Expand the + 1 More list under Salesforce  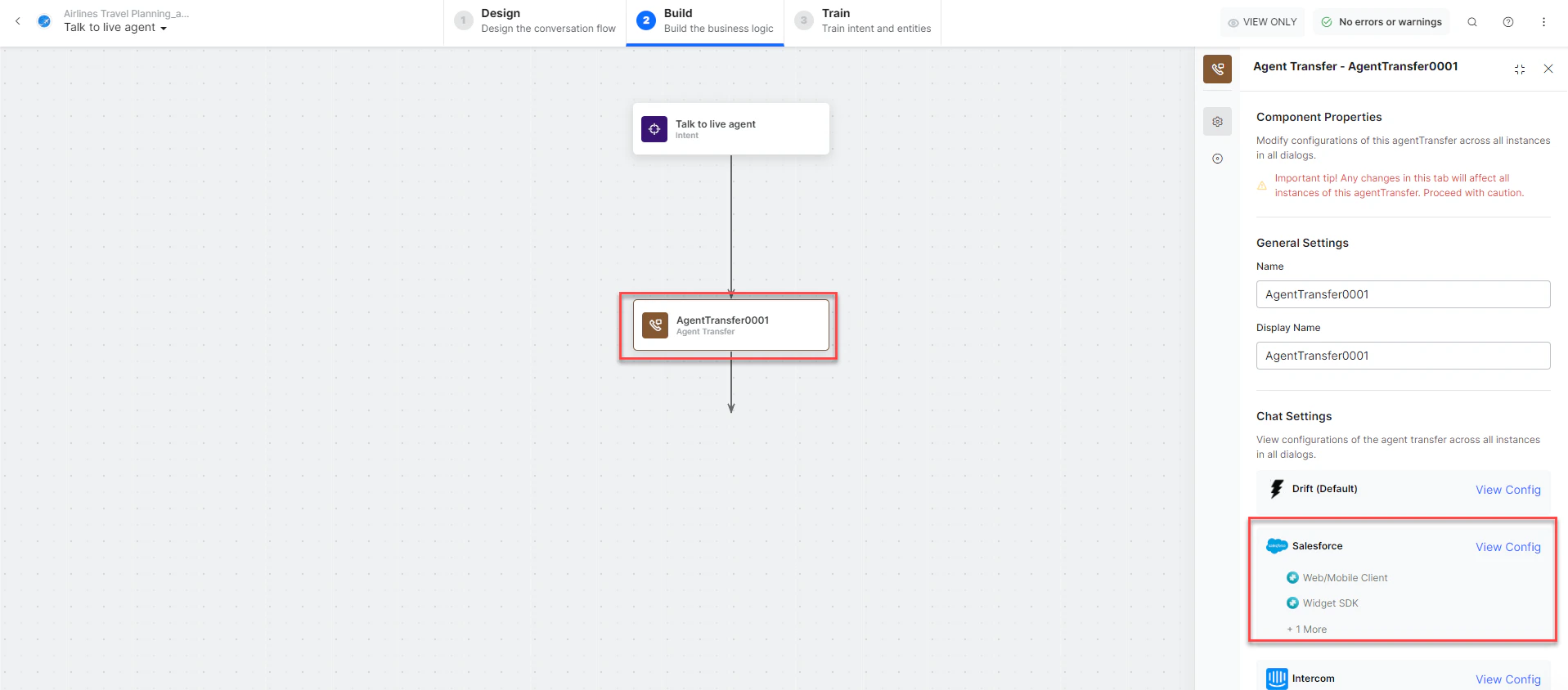(x=1306, y=629)
